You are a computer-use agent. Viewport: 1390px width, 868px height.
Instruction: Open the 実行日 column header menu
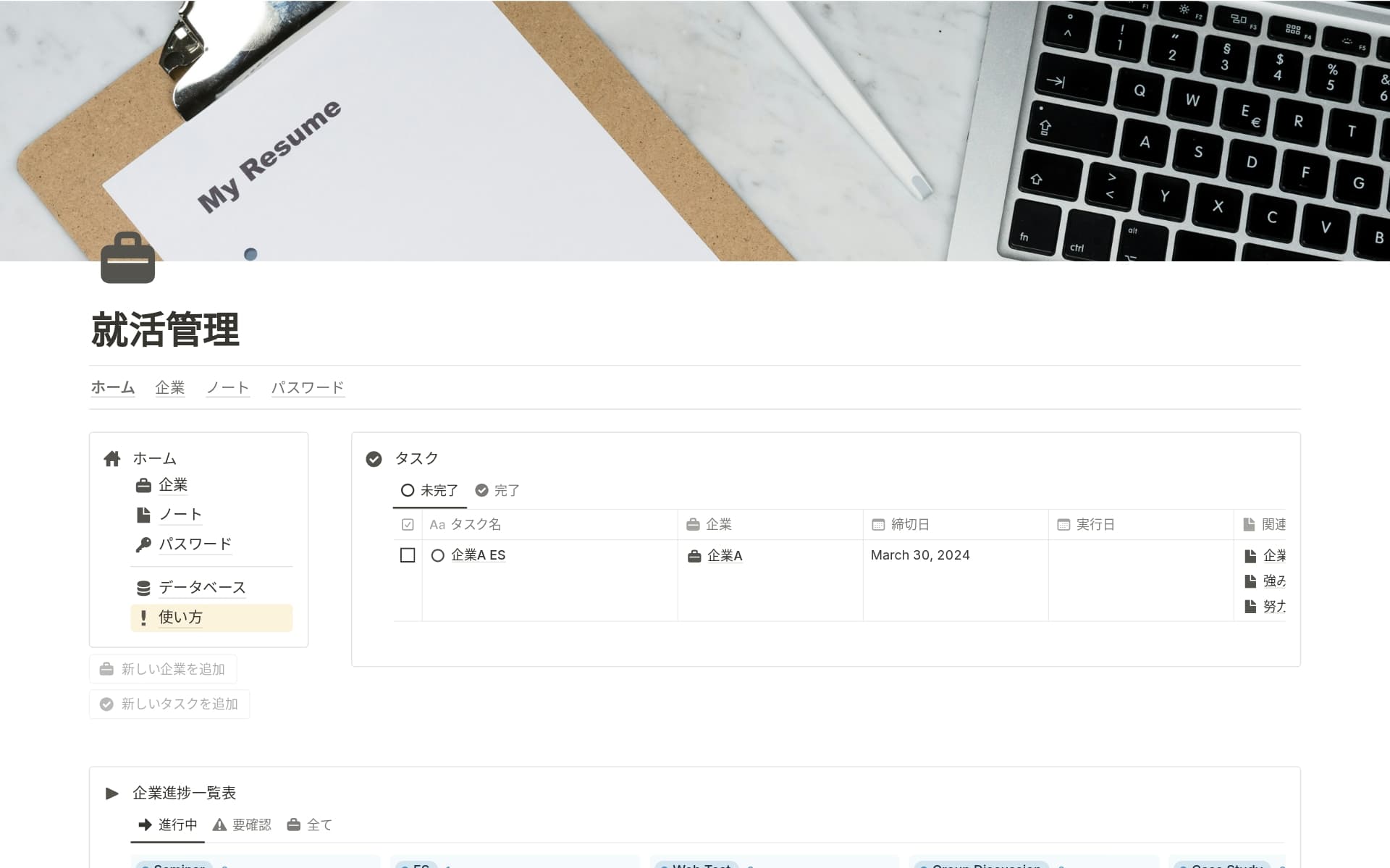pos(1095,525)
